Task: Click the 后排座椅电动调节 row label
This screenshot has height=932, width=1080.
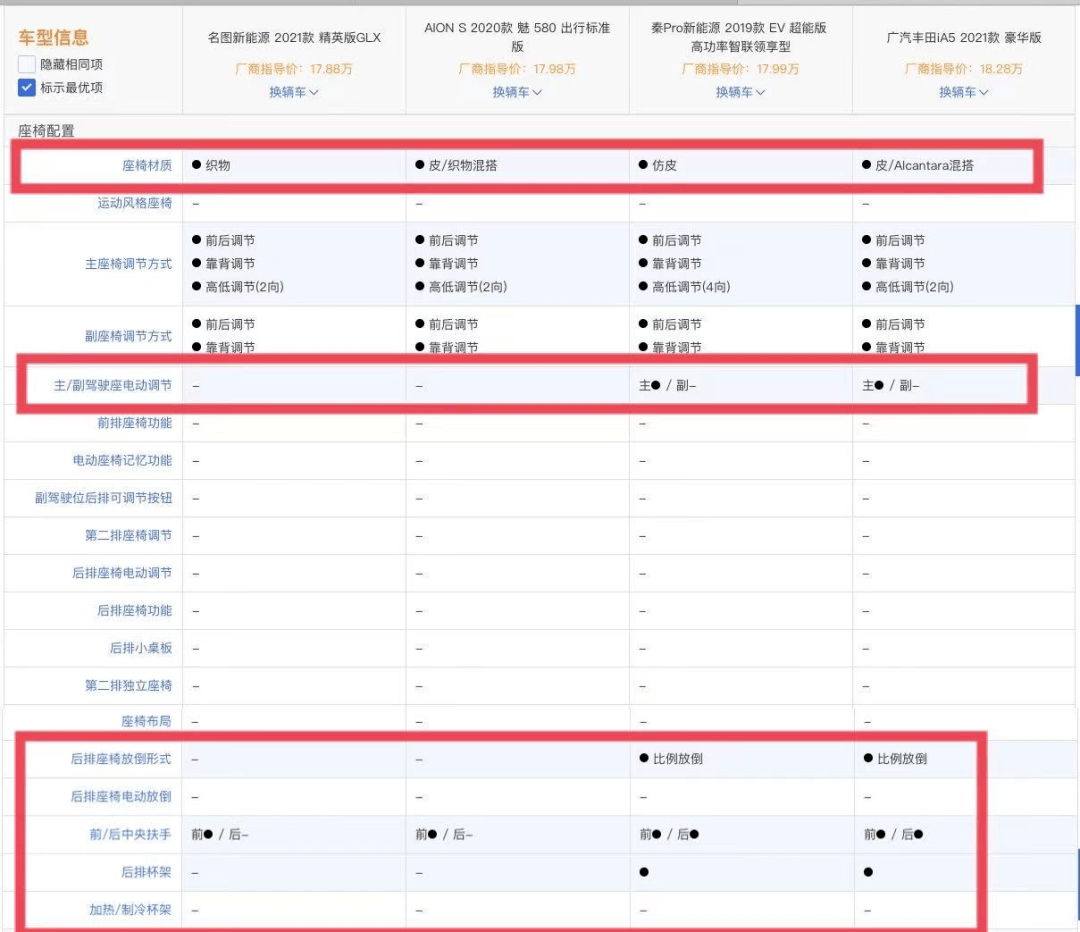Action: tap(122, 573)
